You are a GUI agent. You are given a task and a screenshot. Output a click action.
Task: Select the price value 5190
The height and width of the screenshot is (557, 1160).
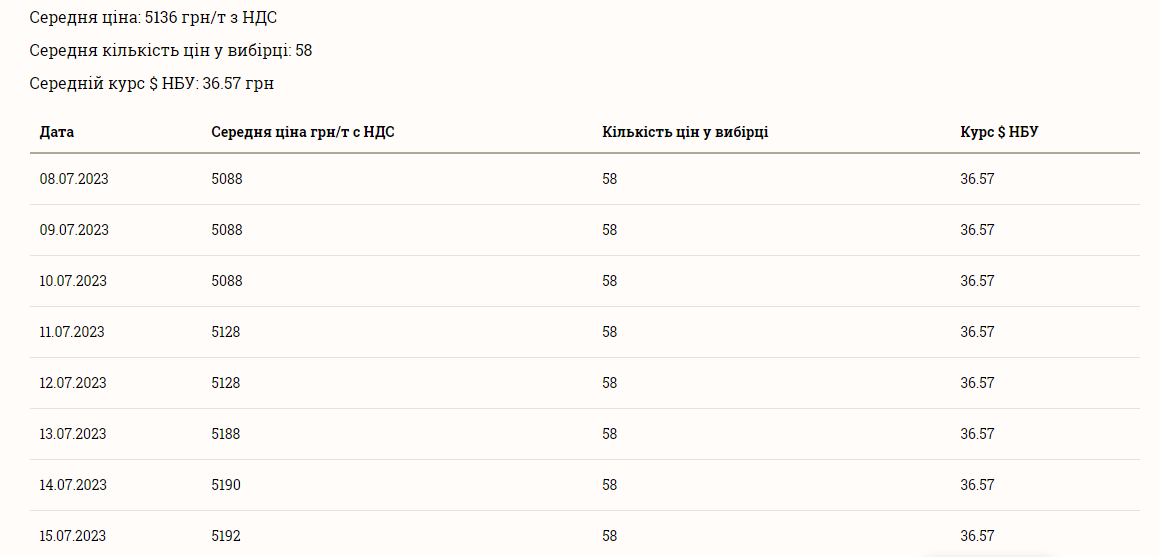[x=226, y=485]
